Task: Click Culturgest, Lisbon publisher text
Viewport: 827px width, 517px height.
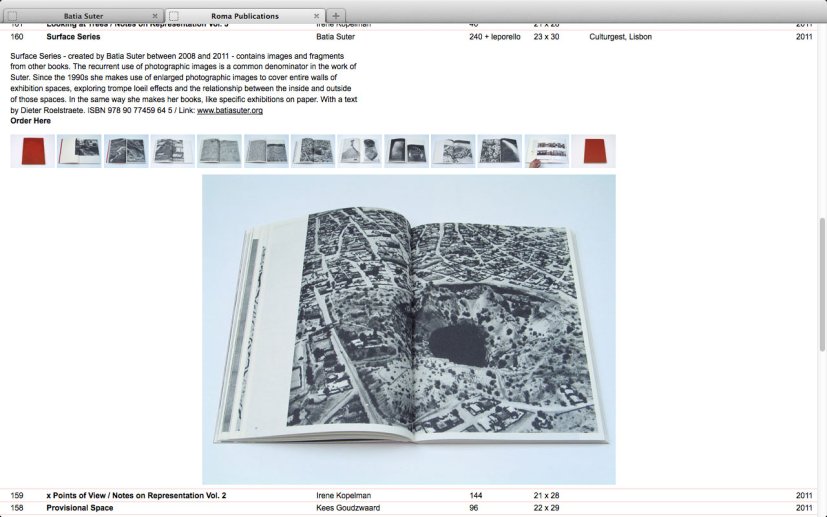Action: [x=621, y=37]
